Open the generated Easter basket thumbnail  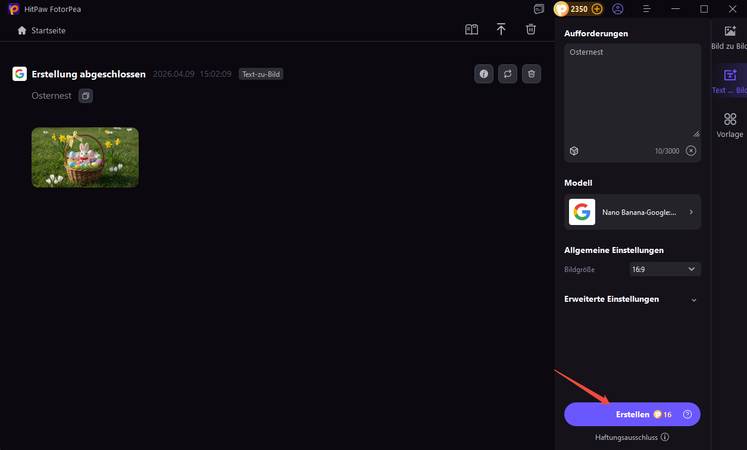[85, 157]
